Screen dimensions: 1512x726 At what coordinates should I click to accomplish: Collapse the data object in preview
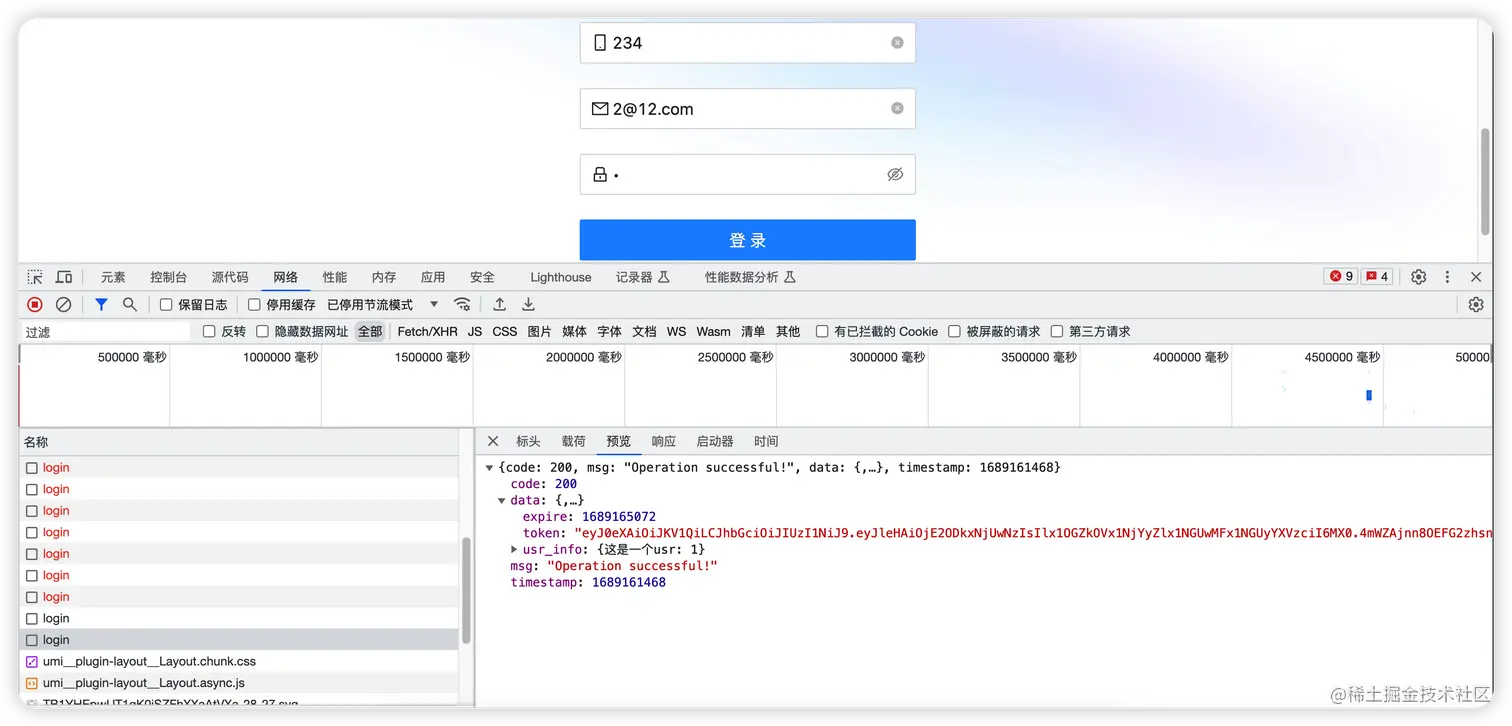pos(501,500)
